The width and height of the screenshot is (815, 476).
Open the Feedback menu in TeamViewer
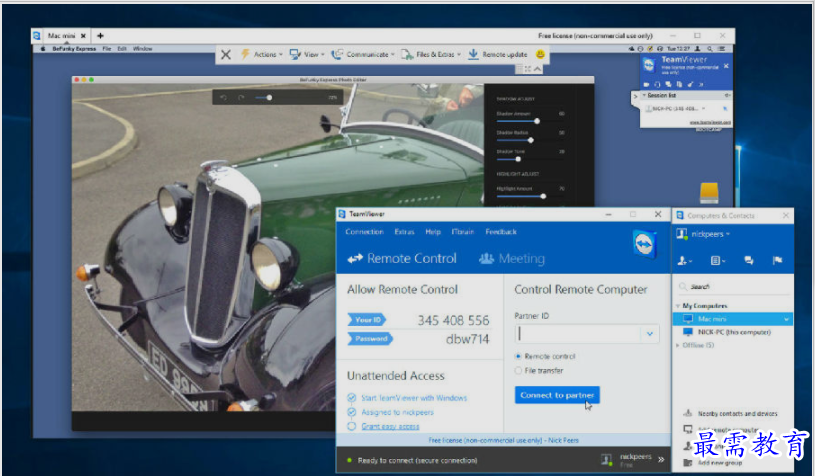501,232
